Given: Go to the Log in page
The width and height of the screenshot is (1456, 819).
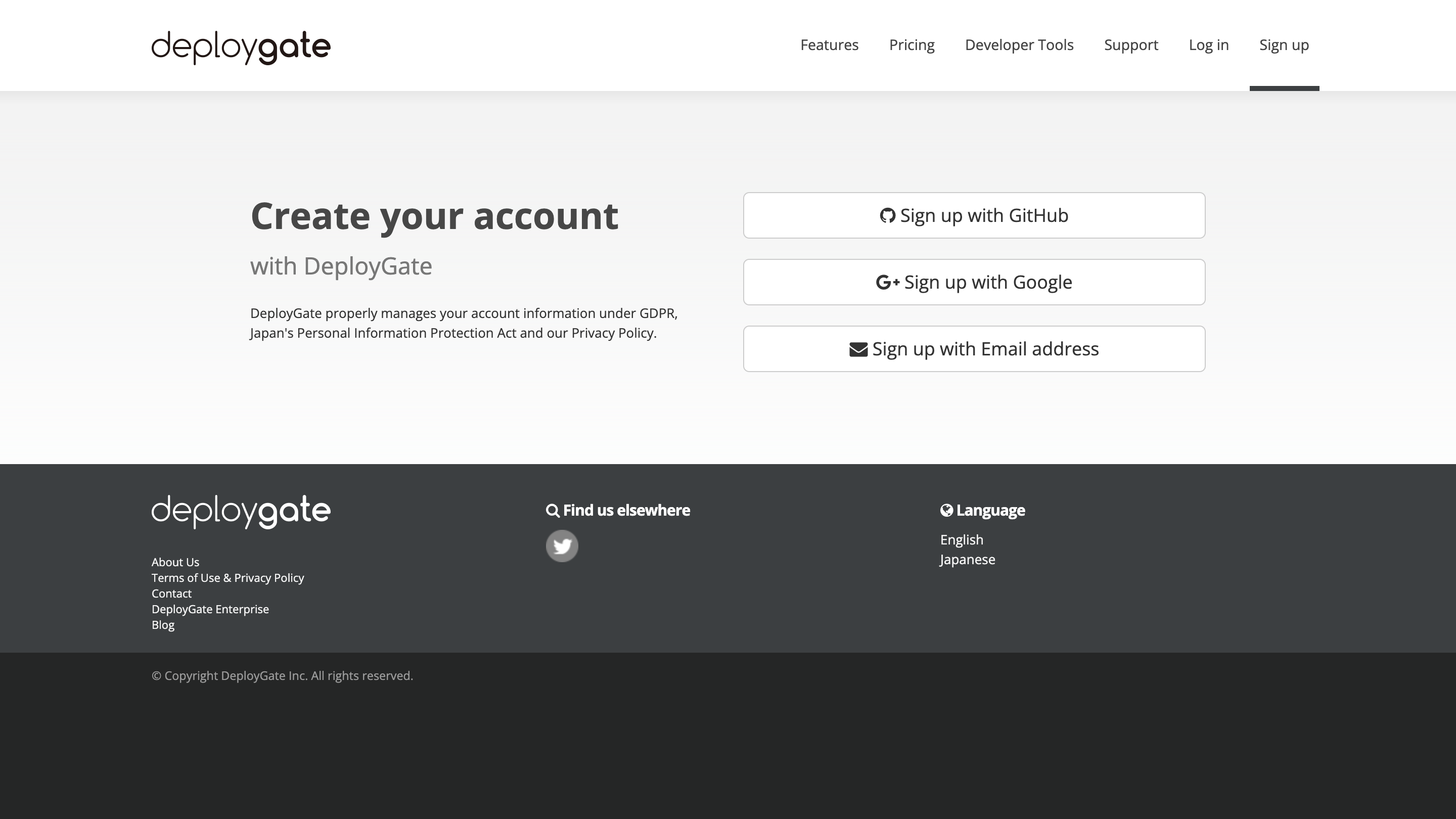Looking at the screenshot, I should [1208, 44].
